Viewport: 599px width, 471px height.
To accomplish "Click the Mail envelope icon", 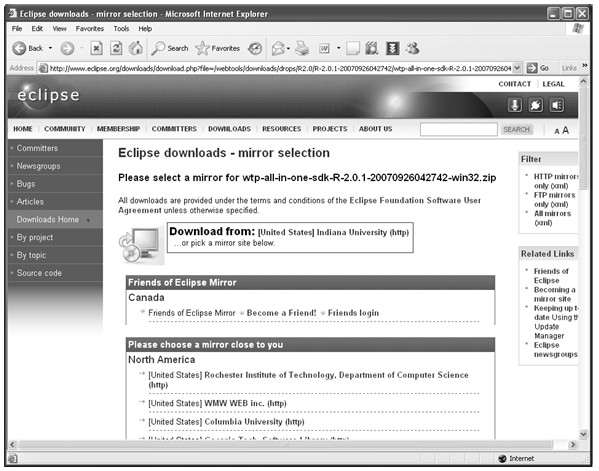I will point(278,49).
